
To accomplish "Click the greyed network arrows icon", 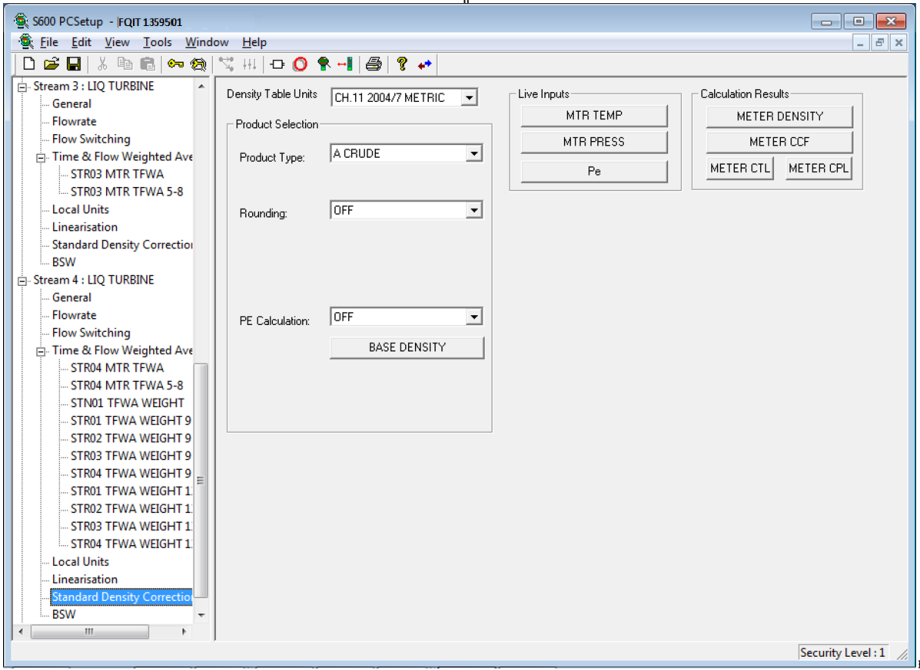I will click(226, 64).
